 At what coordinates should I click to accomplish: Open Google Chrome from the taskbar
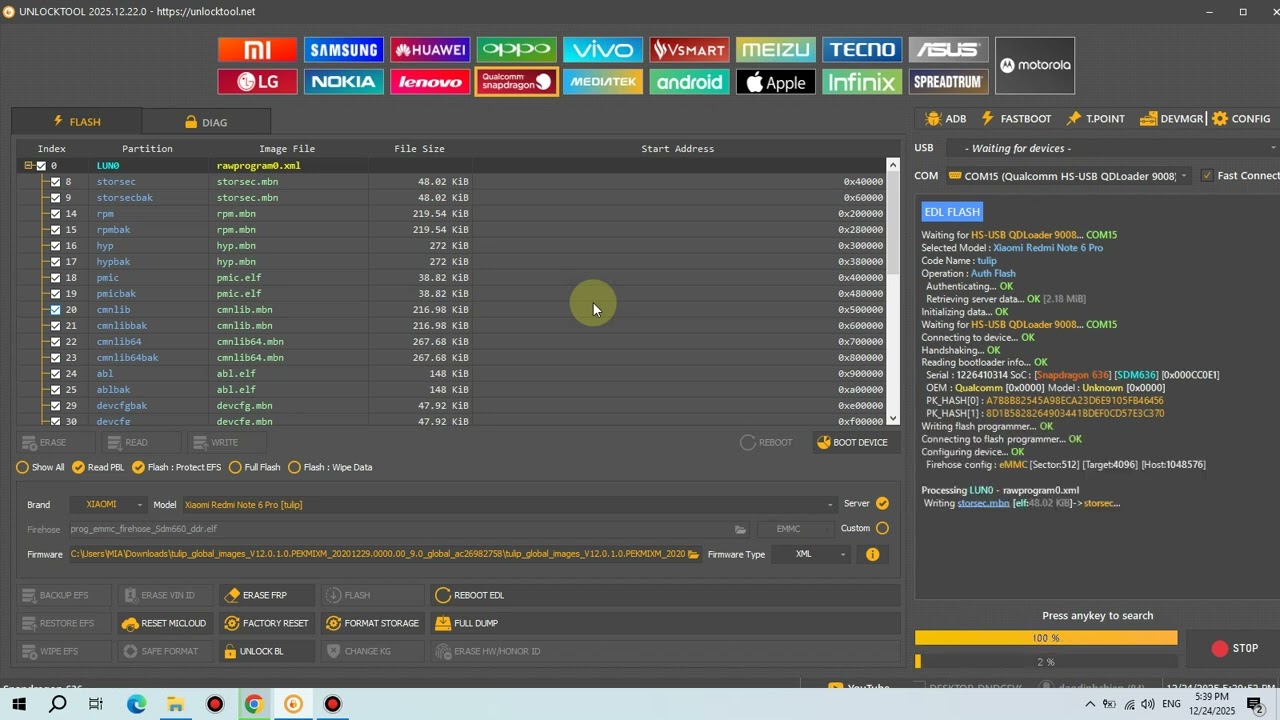(x=254, y=704)
